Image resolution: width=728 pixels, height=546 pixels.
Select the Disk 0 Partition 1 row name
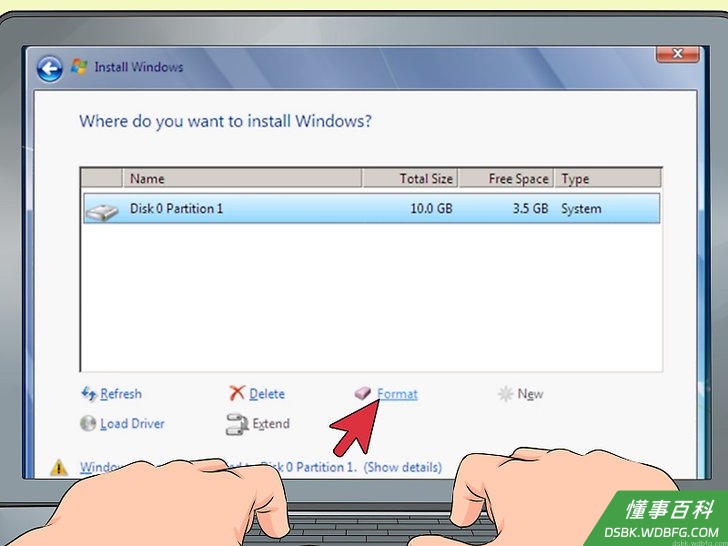pyautogui.click(x=176, y=208)
